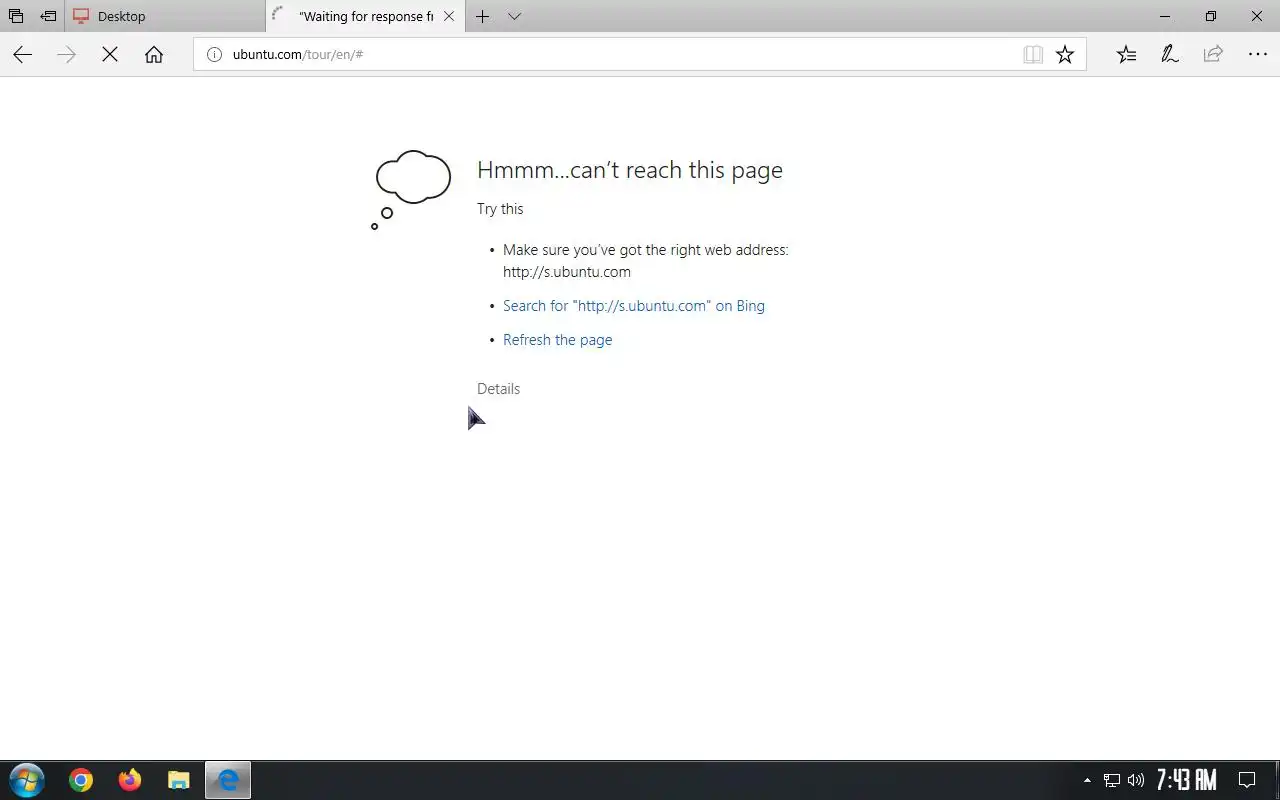Click Search for s.ubuntu.com on Bing link

tap(634, 306)
